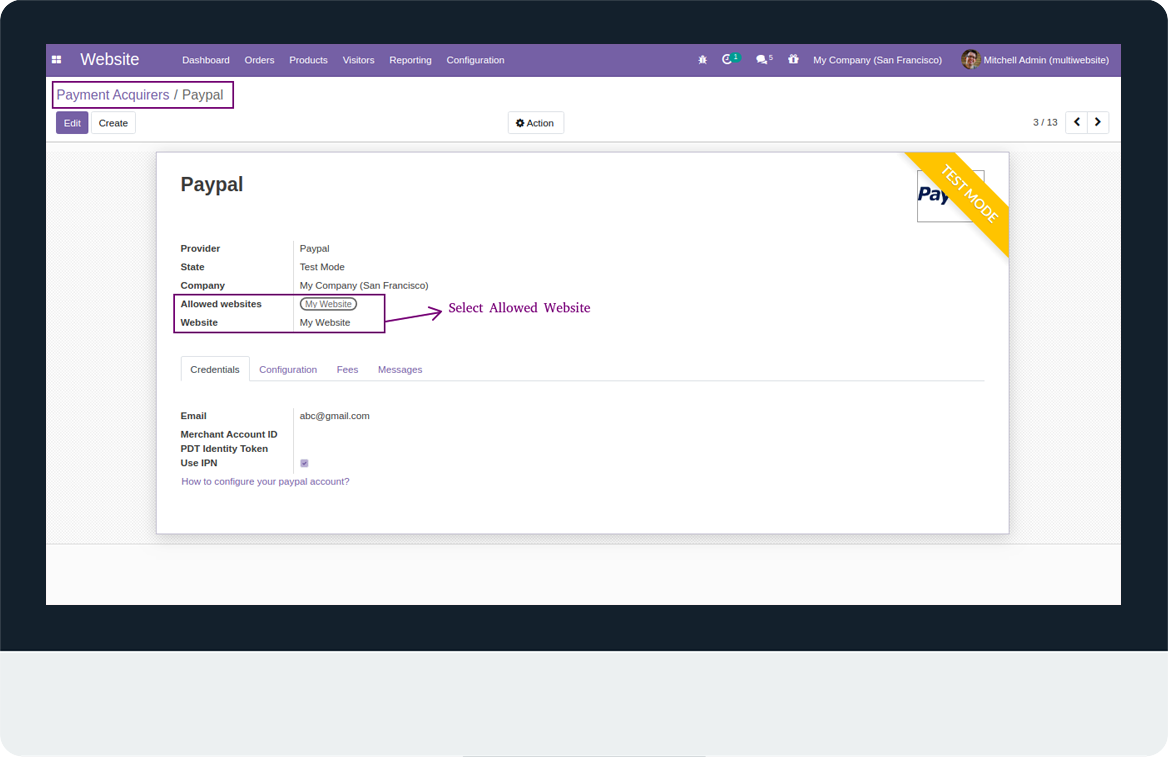
Task: Click the Merchant Account ID label
Action: 229,434
